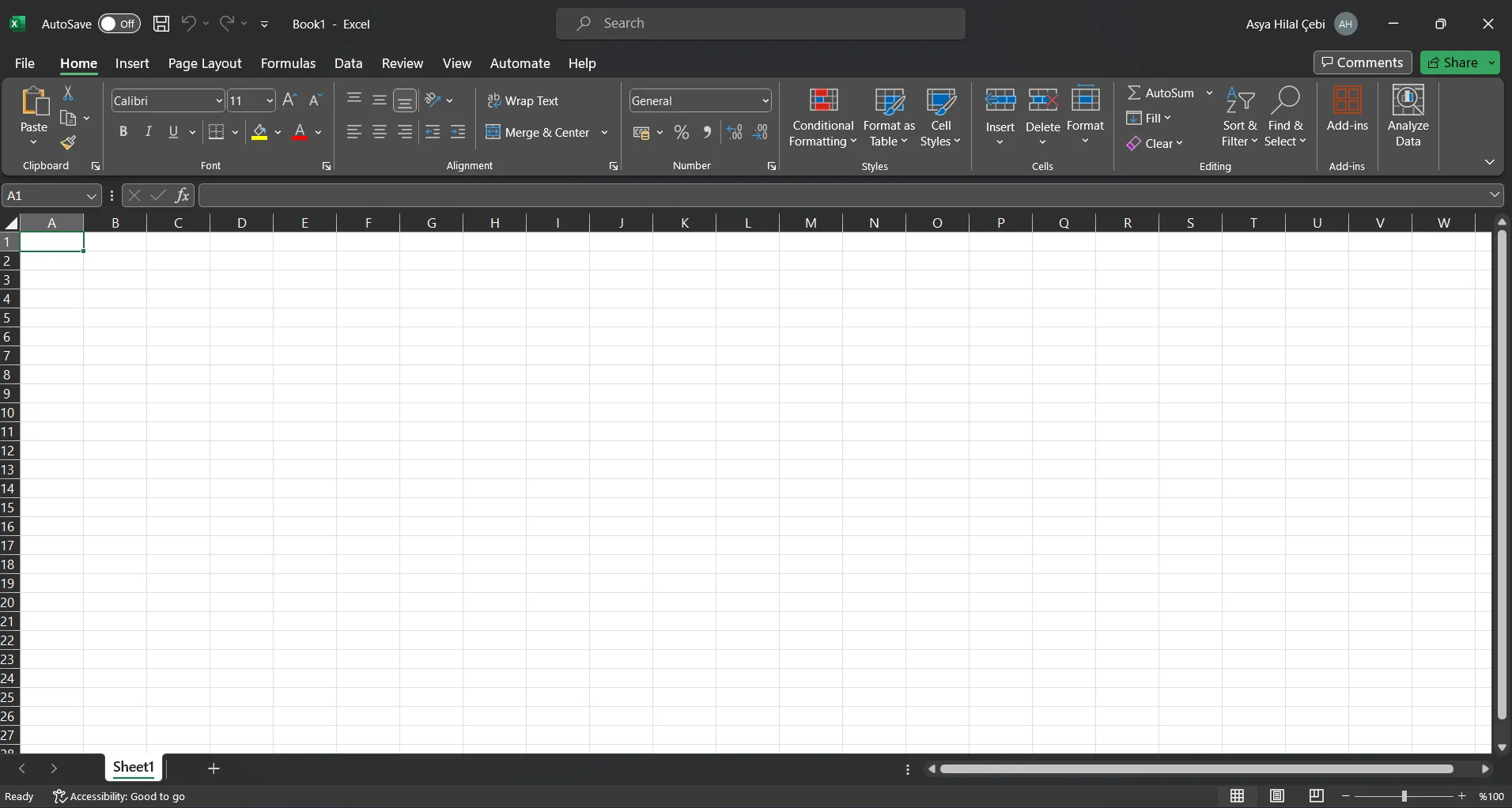
Task: Align text to the left
Action: point(354,132)
